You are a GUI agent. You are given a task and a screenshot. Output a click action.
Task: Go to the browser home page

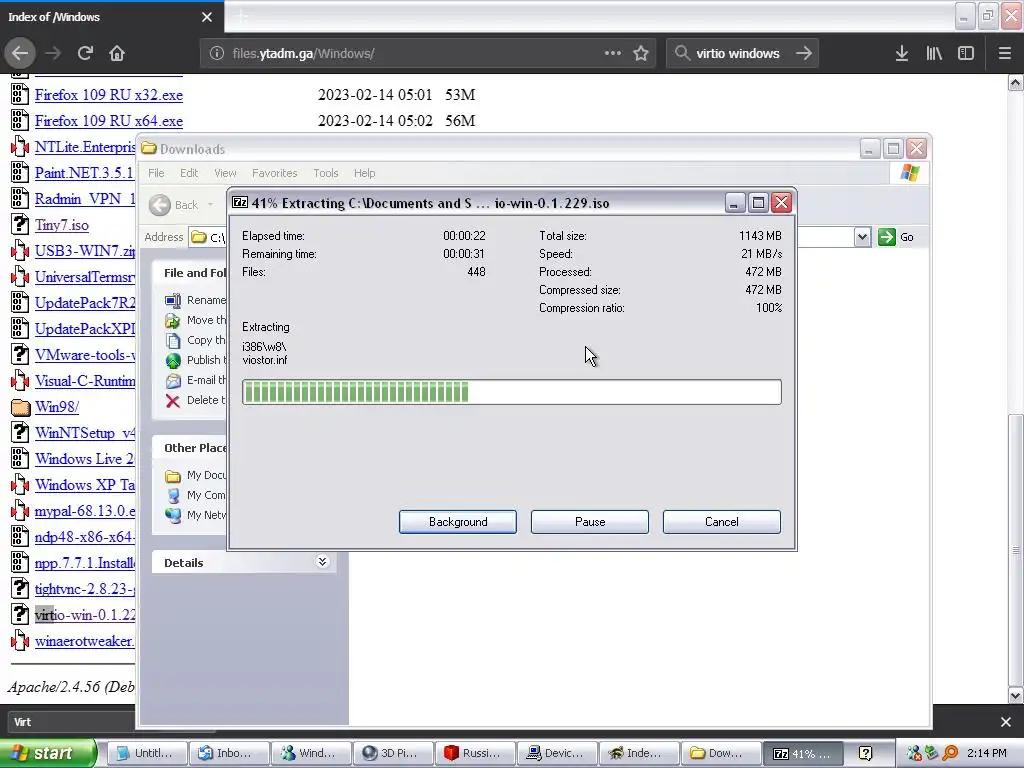pos(117,54)
